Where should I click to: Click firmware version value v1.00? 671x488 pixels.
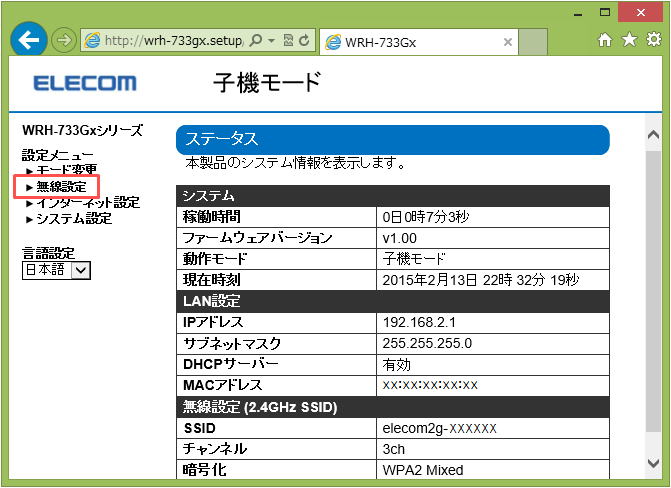click(x=399, y=238)
